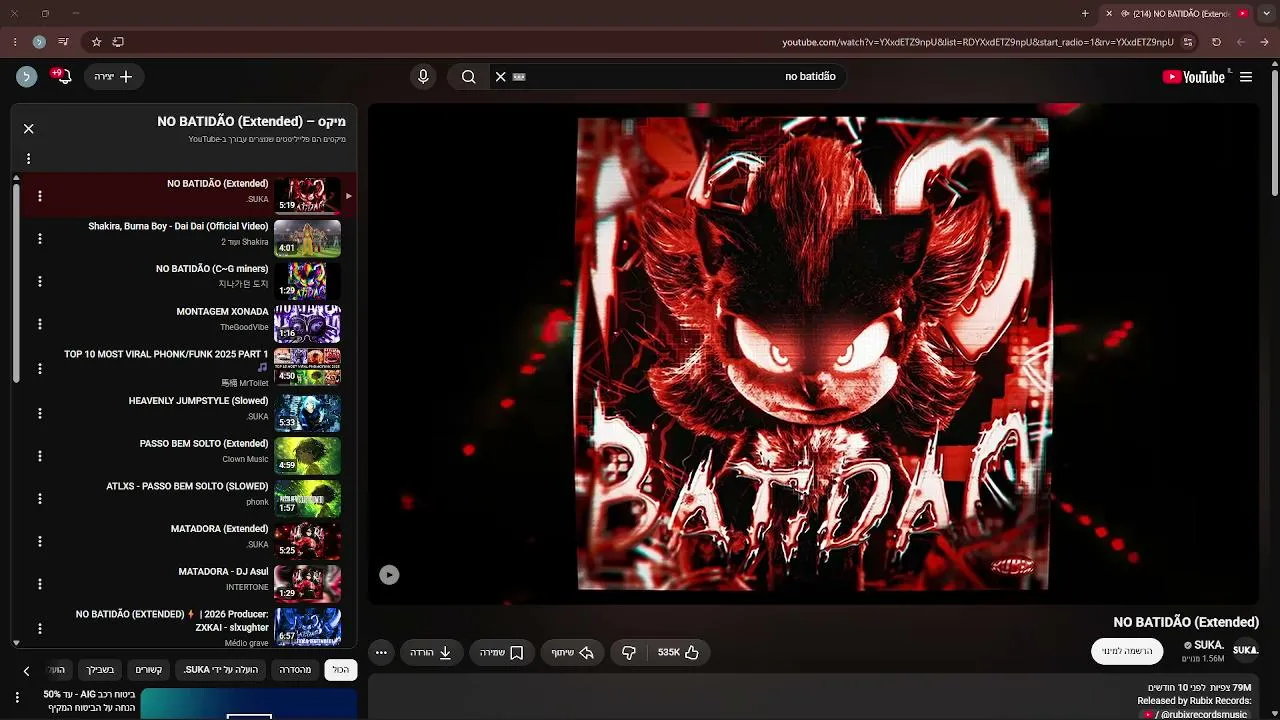Start voice search with the microphone icon
The height and width of the screenshot is (720, 1280).
click(423, 77)
